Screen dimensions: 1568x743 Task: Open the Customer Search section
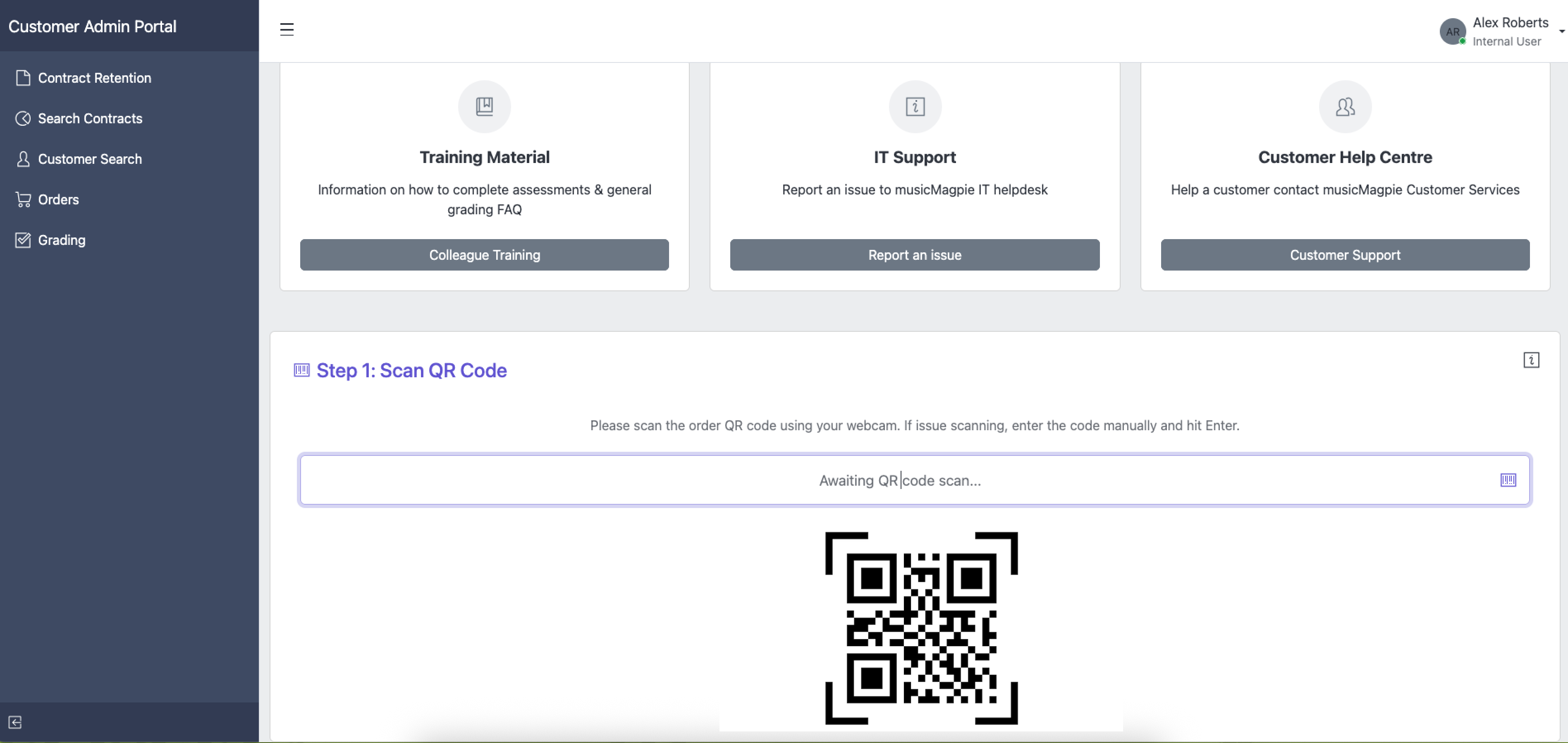91,159
